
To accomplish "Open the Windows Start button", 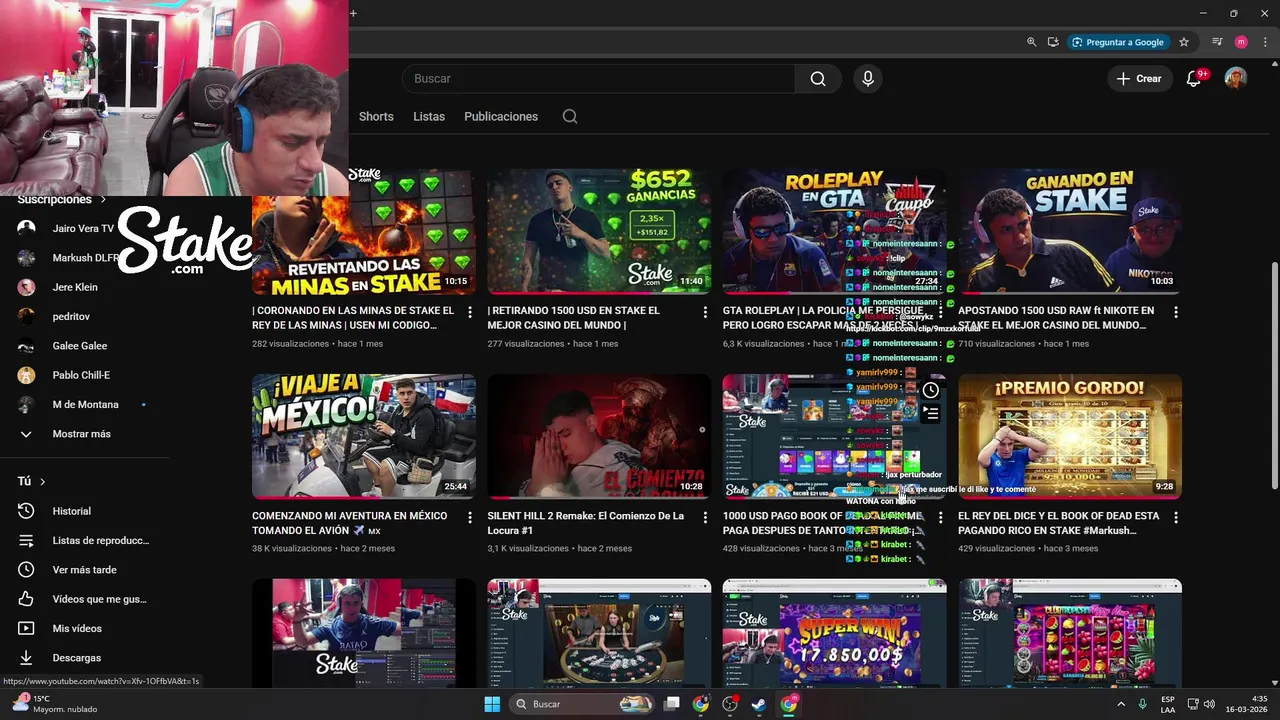I will [492, 704].
